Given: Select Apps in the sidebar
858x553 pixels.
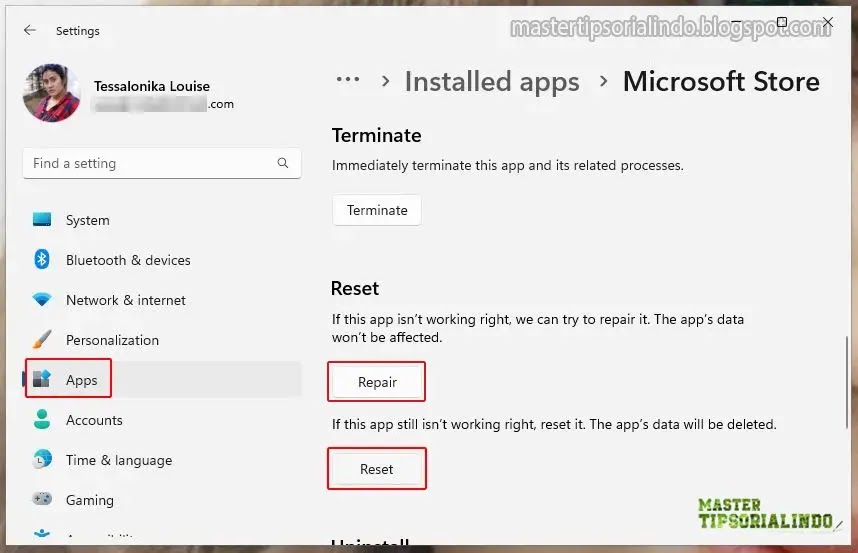Looking at the screenshot, I should [162, 379].
